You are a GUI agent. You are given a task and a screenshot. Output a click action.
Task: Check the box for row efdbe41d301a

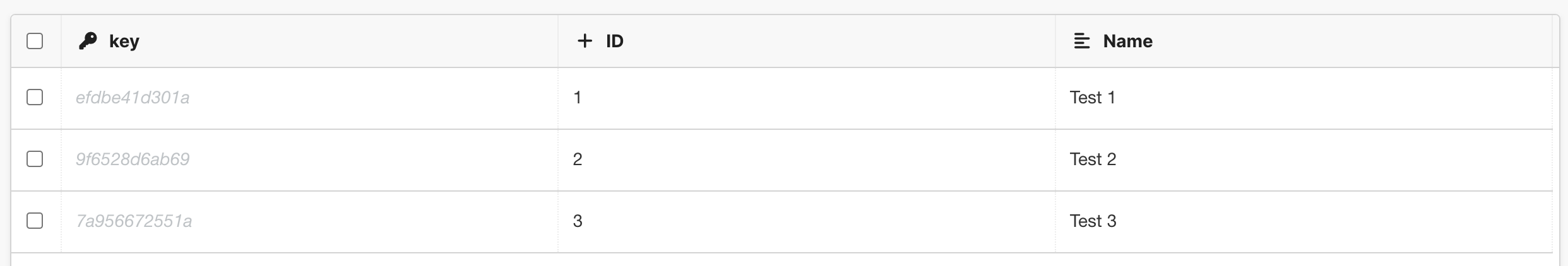[x=35, y=97]
